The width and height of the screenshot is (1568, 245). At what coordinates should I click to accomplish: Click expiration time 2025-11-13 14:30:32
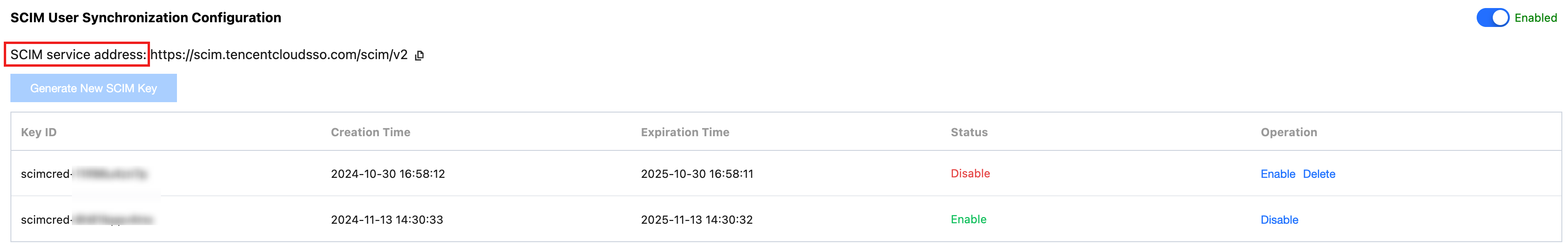point(696,219)
